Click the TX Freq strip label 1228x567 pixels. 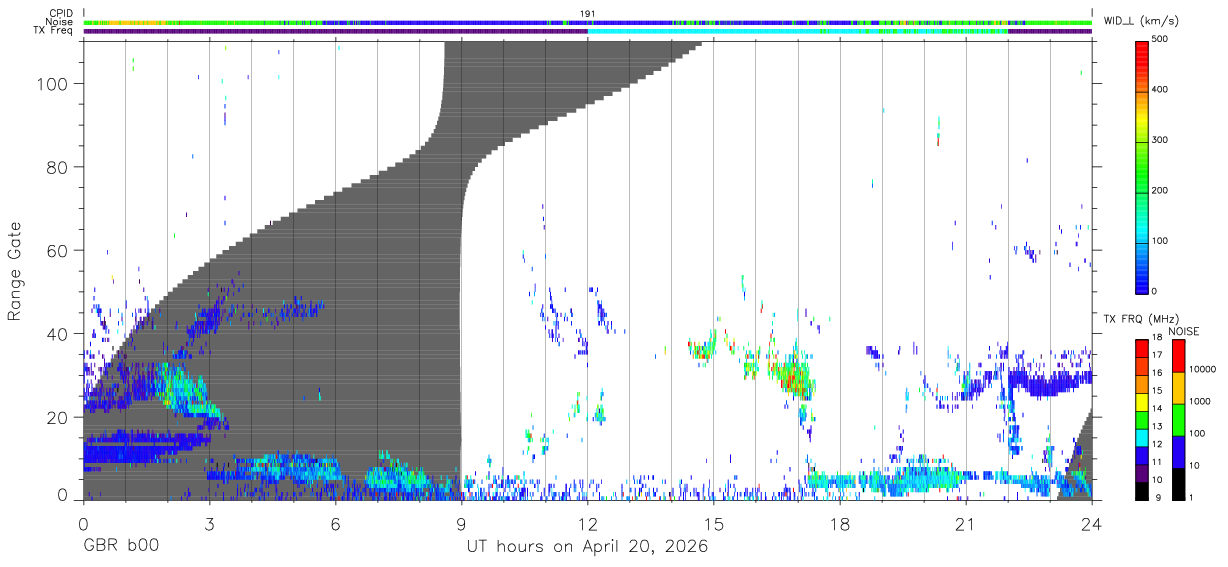click(x=53, y=31)
